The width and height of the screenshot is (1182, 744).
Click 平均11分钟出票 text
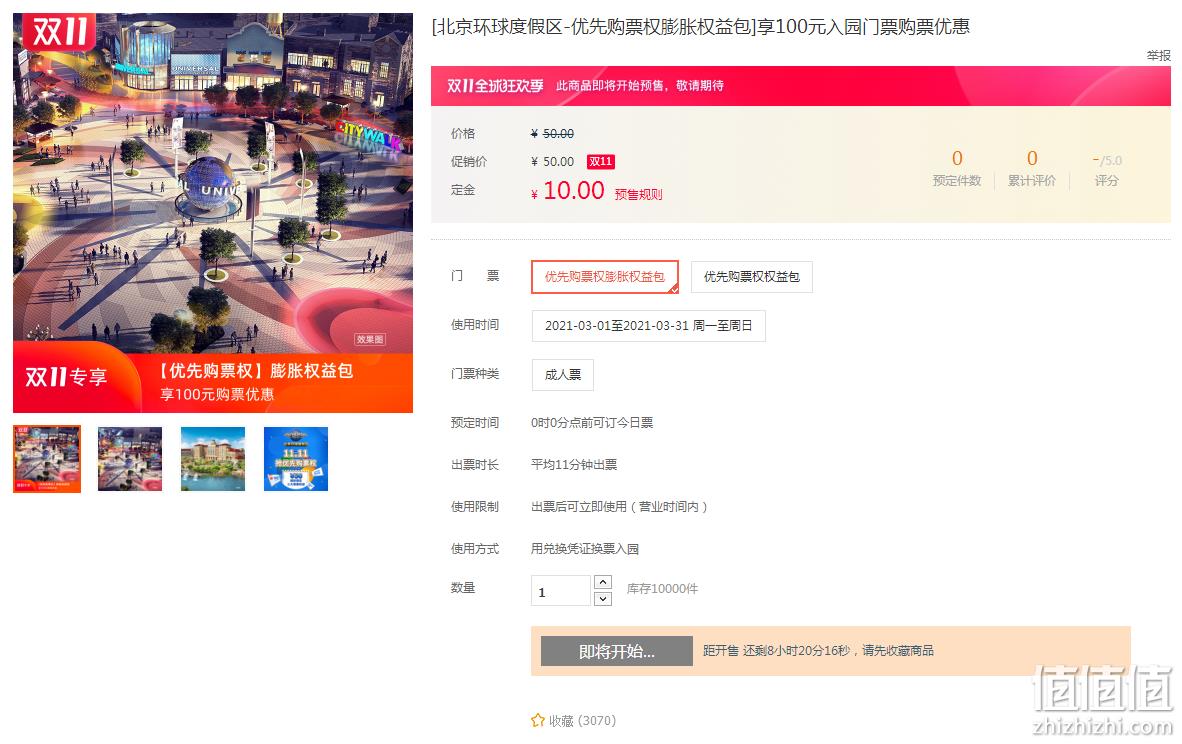[574, 464]
